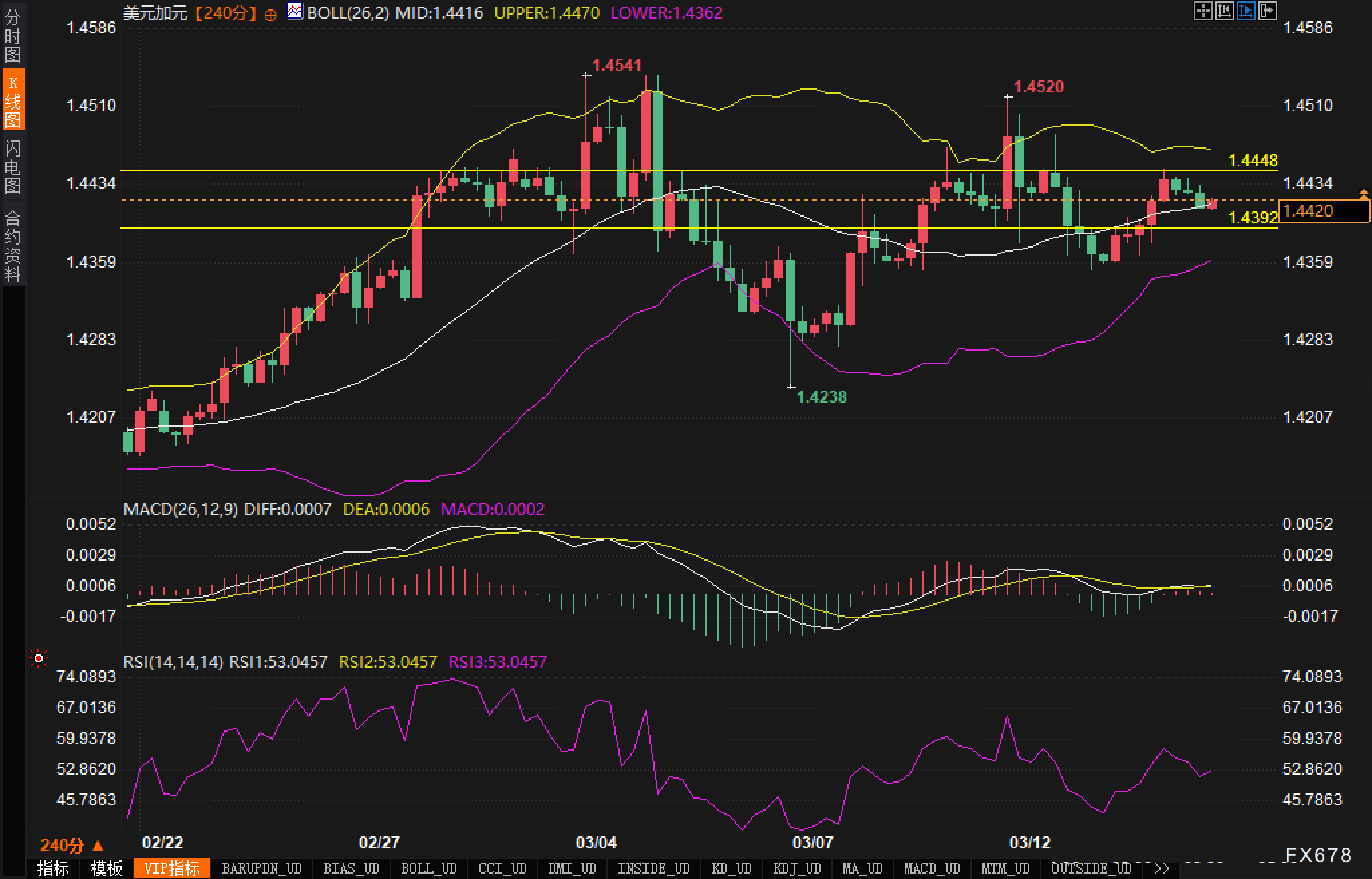Screen dimensions: 1372x879
Task: Toggle the VIP指标 tab
Action: 172,868
